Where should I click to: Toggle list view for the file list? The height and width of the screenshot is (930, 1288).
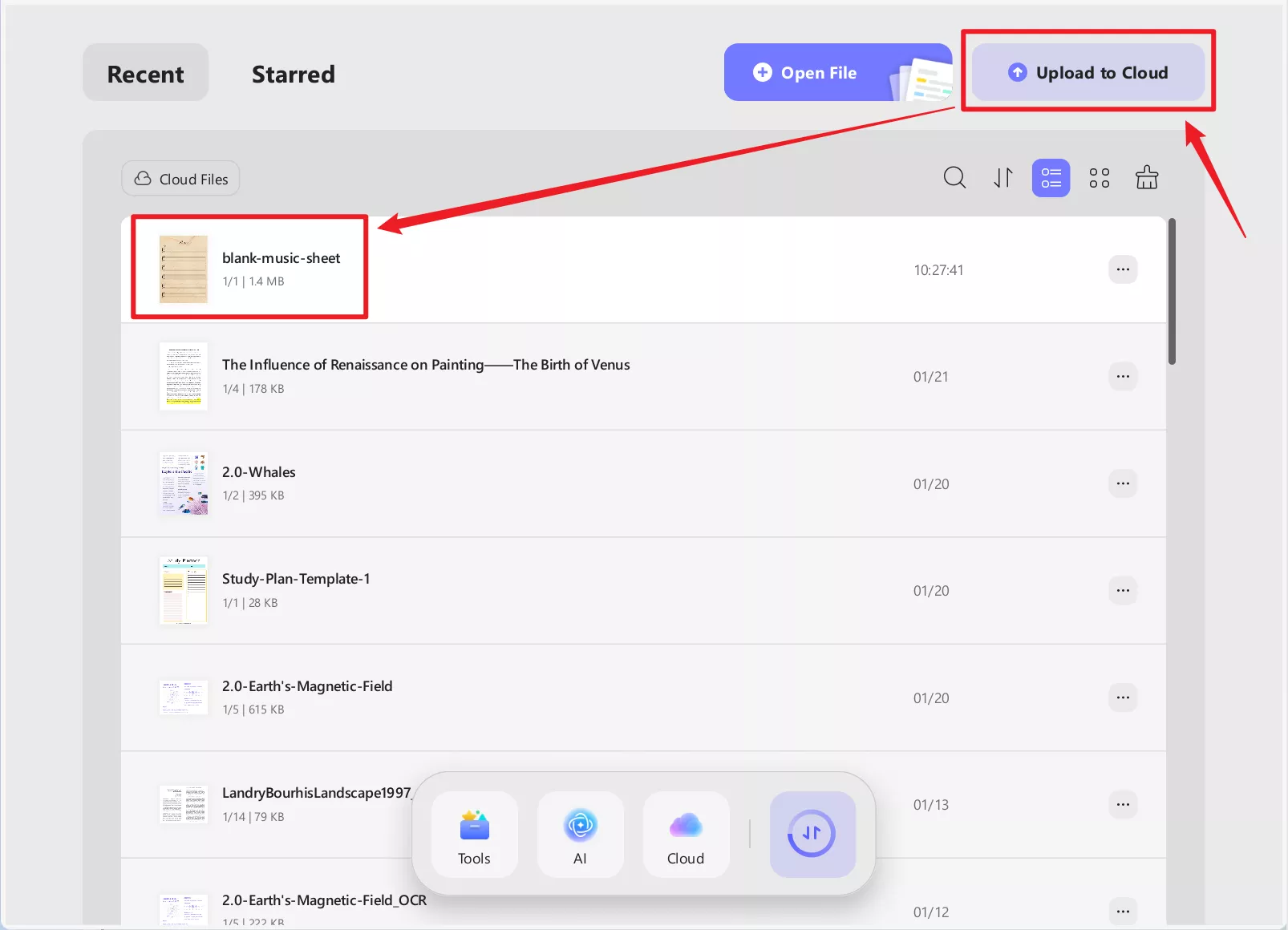click(x=1051, y=177)
